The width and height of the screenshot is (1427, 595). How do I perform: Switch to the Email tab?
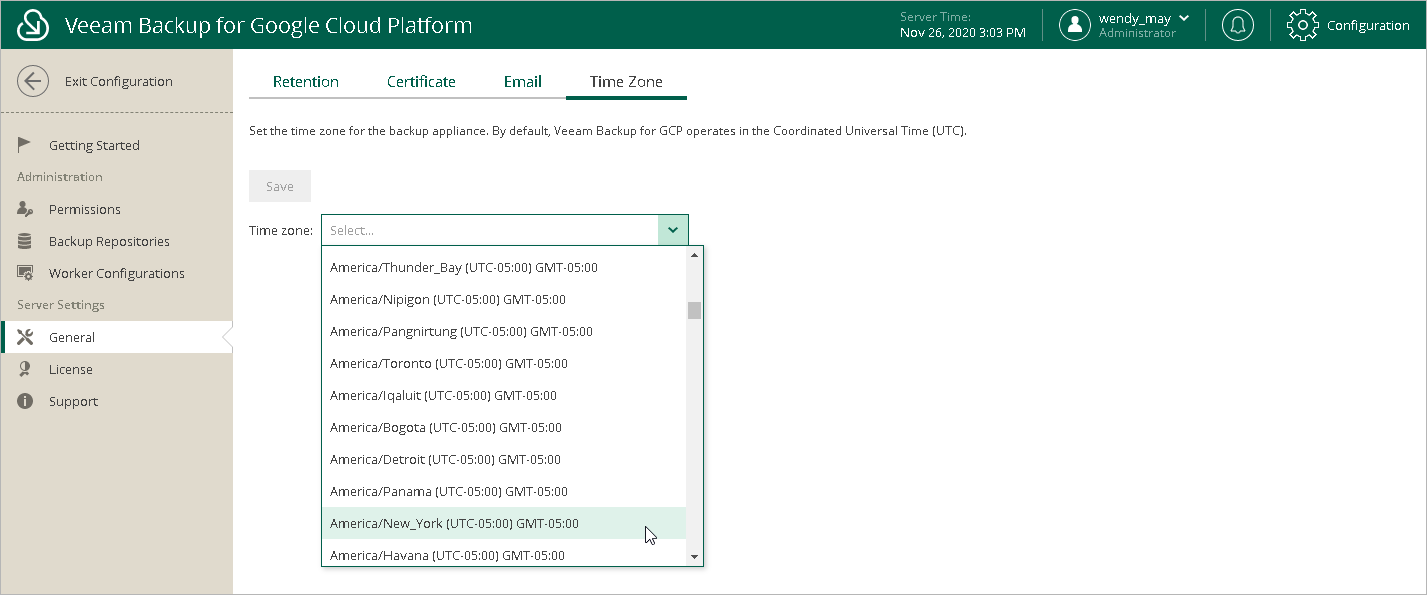[x=522, y=82]
